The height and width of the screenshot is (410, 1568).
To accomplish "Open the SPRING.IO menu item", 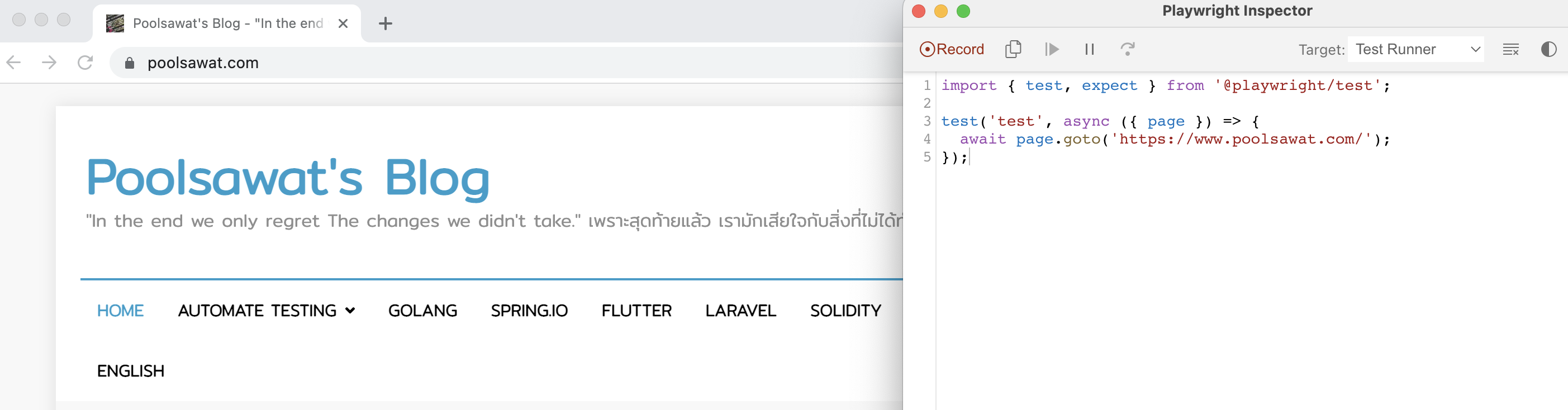I will (x=529, y=310).
